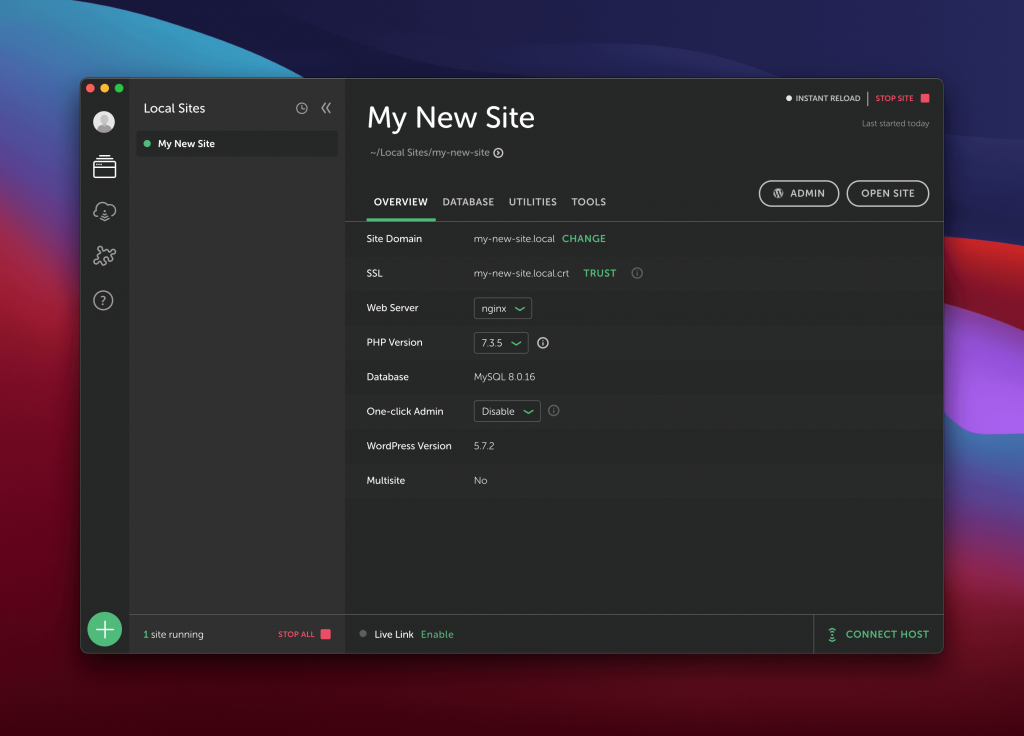This screenshot has height=736, width=1024.
Task: Open the PHP Version 7.3.5 dropdown
Action: pyautogui.click(x=501, y=343)
